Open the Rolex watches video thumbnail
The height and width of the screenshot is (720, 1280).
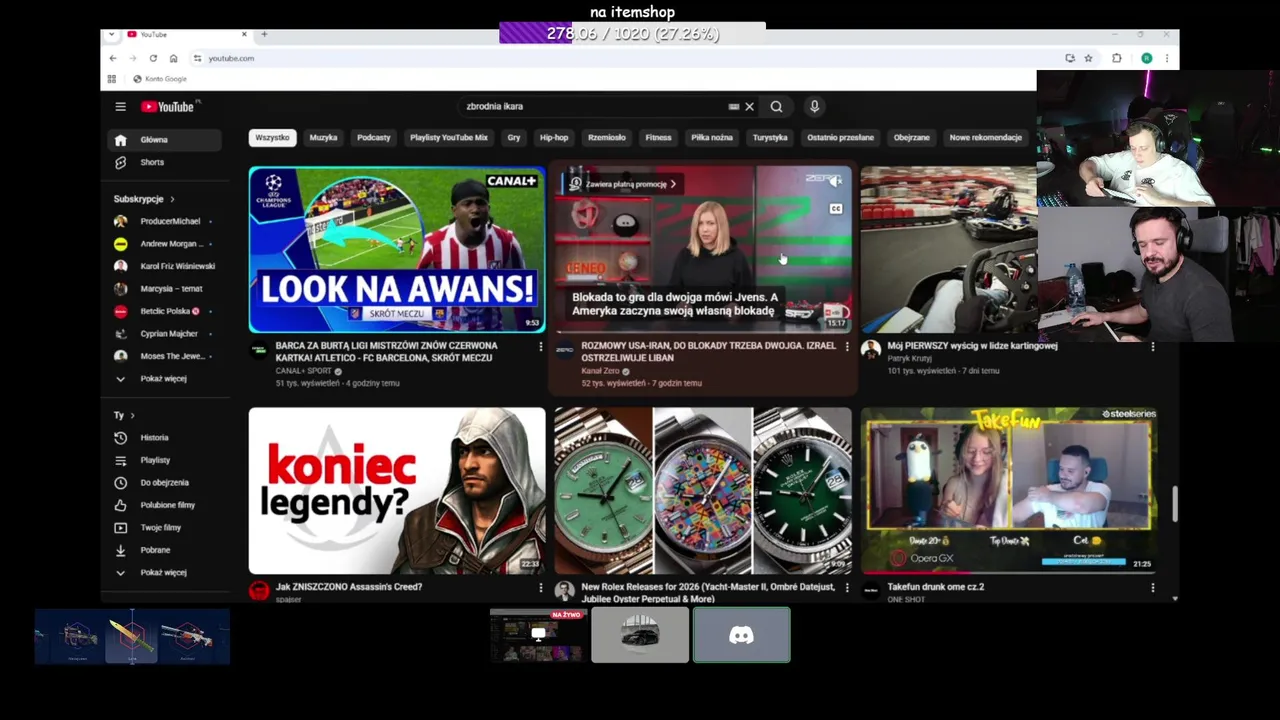pos(703,491)
